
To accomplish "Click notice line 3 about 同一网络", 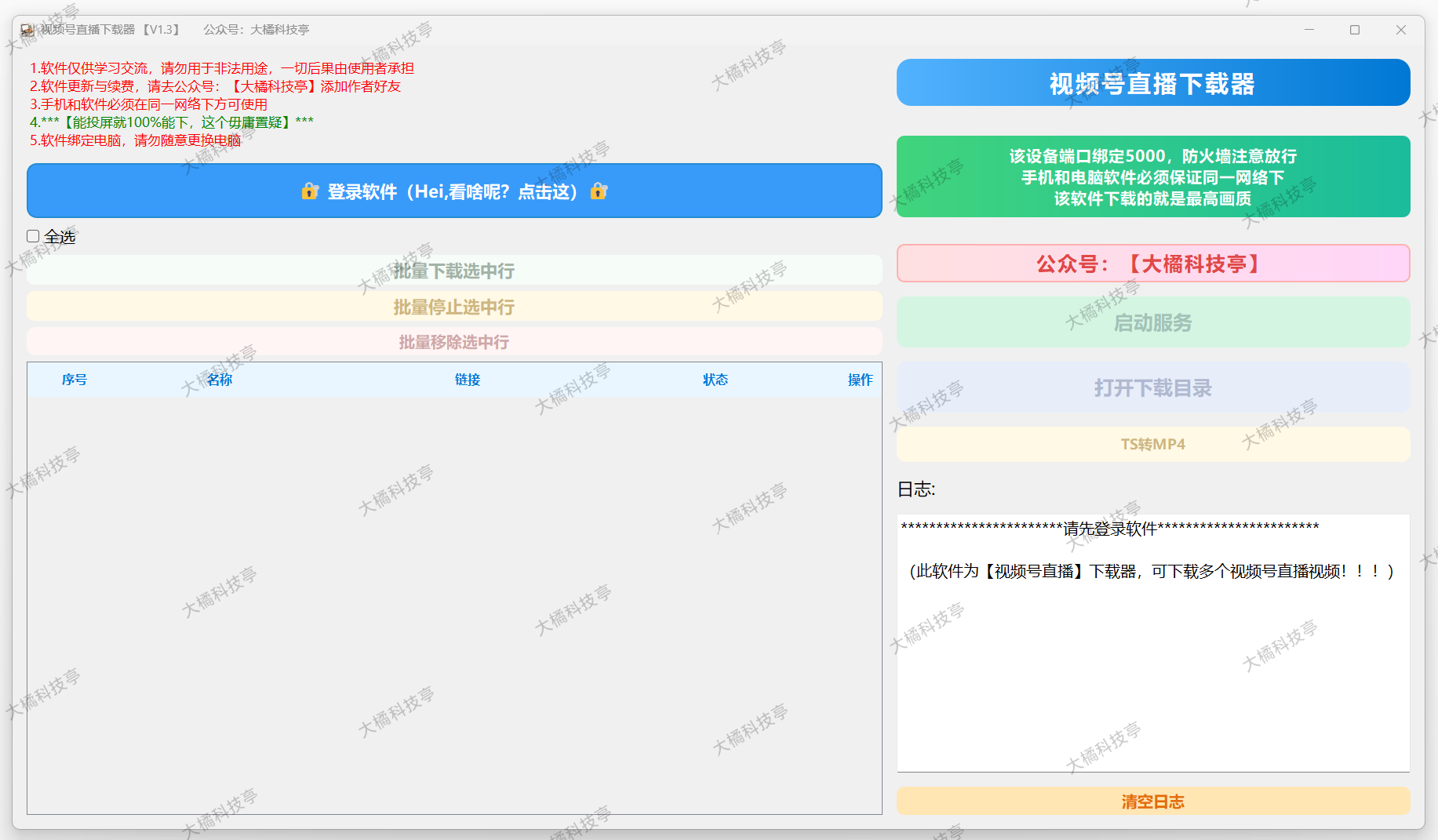I will 149,104.
